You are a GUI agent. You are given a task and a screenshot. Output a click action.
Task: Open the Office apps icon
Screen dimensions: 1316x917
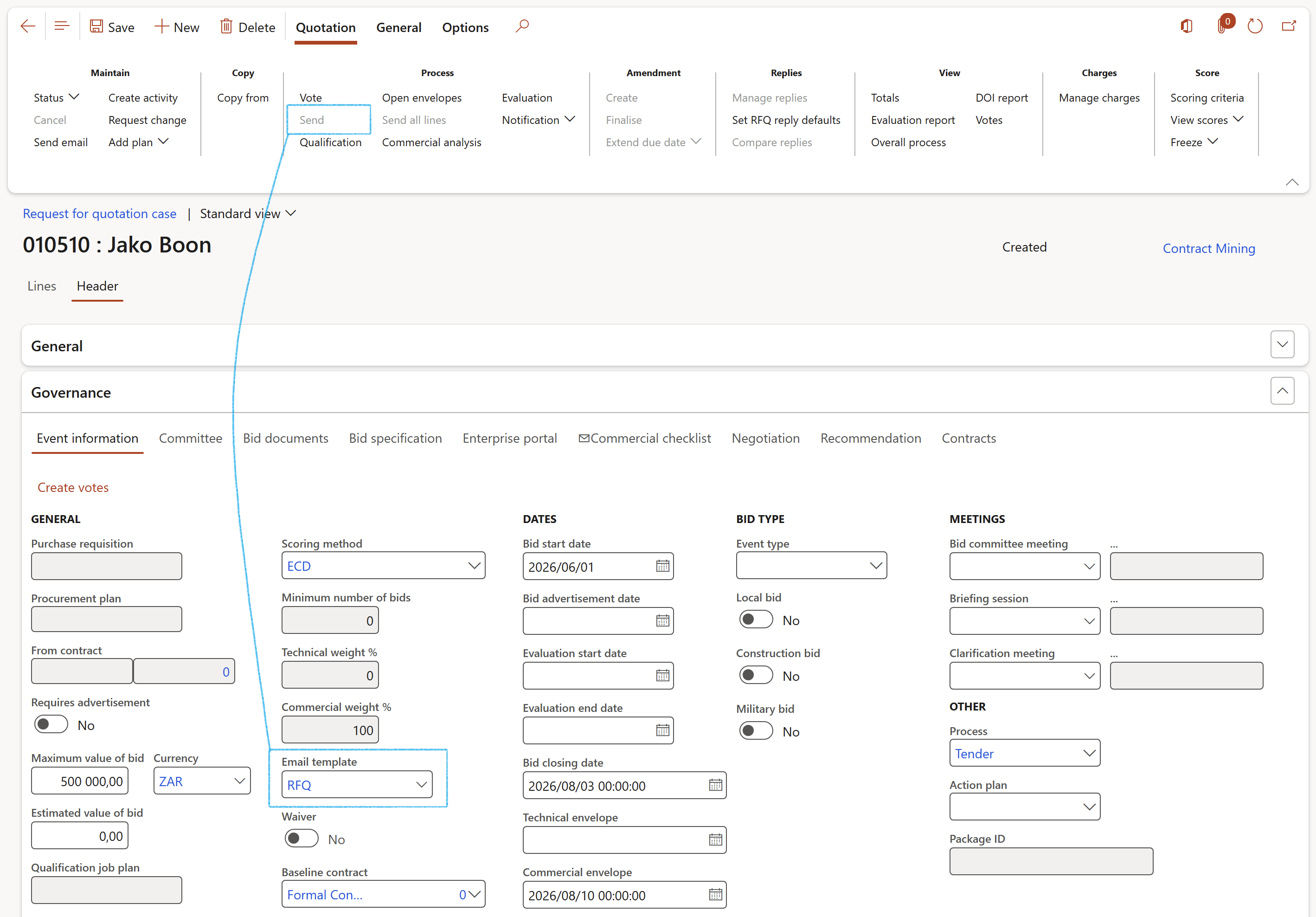(x=1187, y=26)
